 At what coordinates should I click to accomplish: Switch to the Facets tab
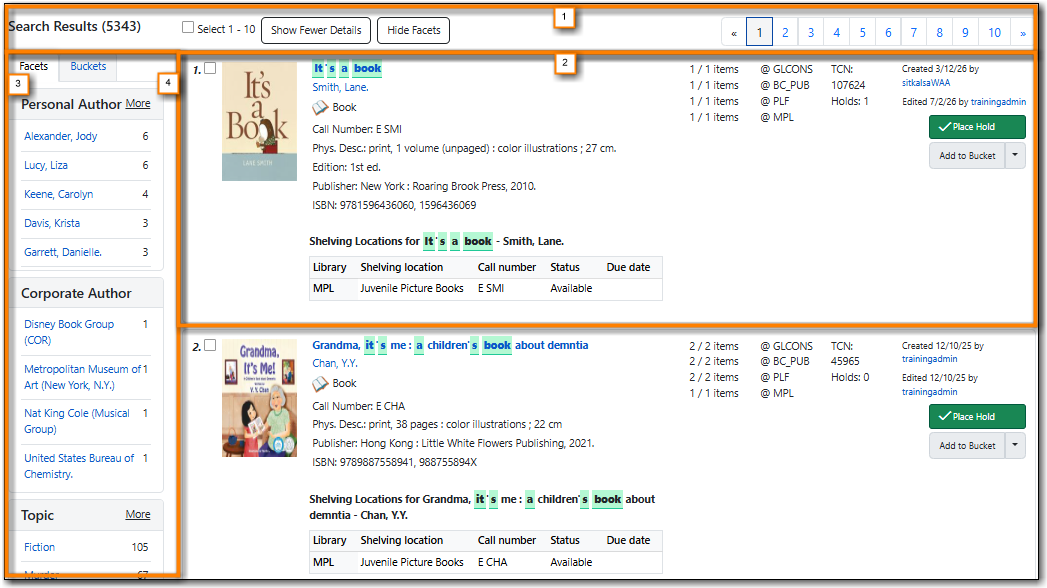(33, 66)
